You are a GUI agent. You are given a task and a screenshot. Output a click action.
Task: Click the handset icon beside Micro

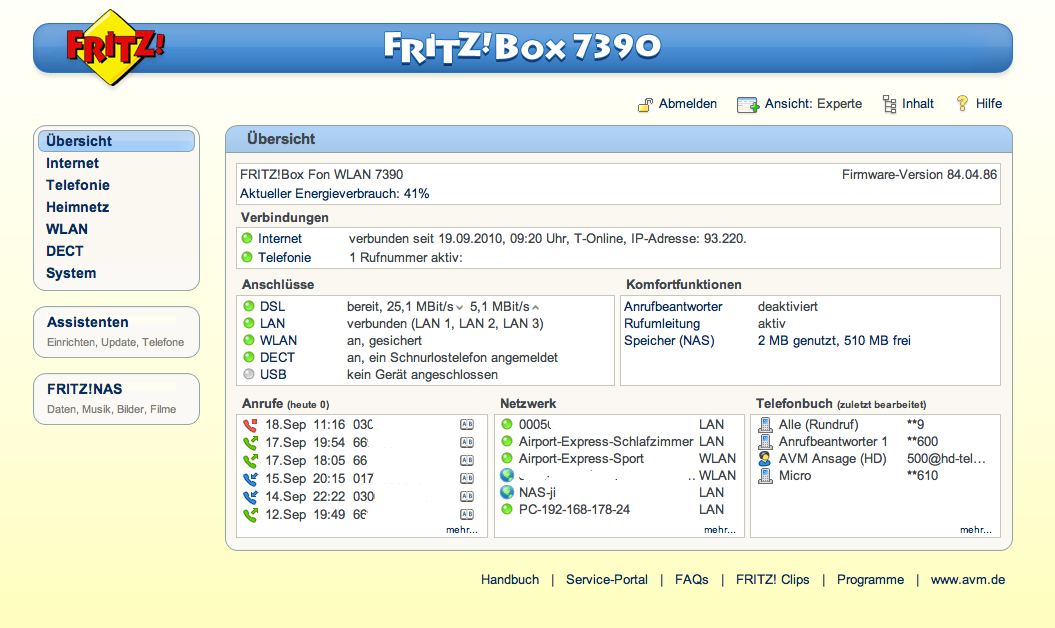pos(764,474)
